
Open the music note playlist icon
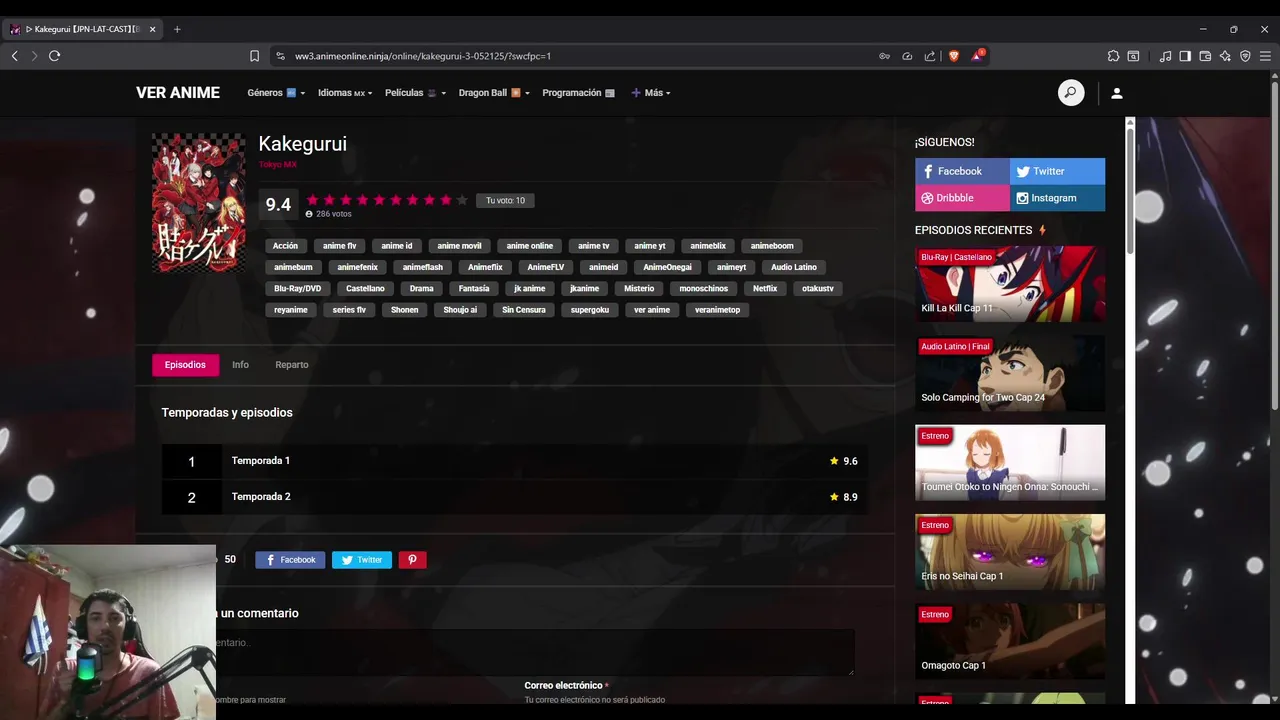[1165, 56]
